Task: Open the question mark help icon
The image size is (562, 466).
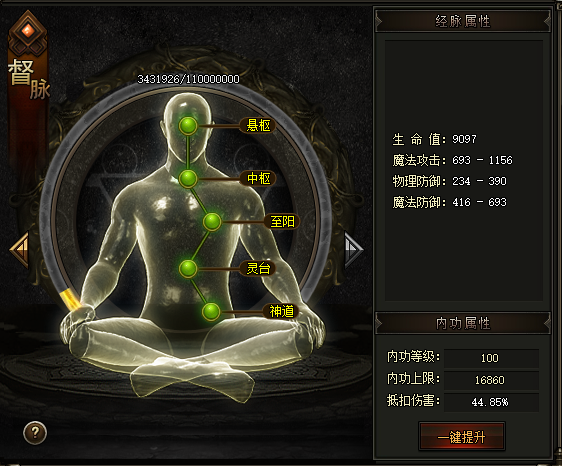Action: pyautogui.click(x=35, y=433)
